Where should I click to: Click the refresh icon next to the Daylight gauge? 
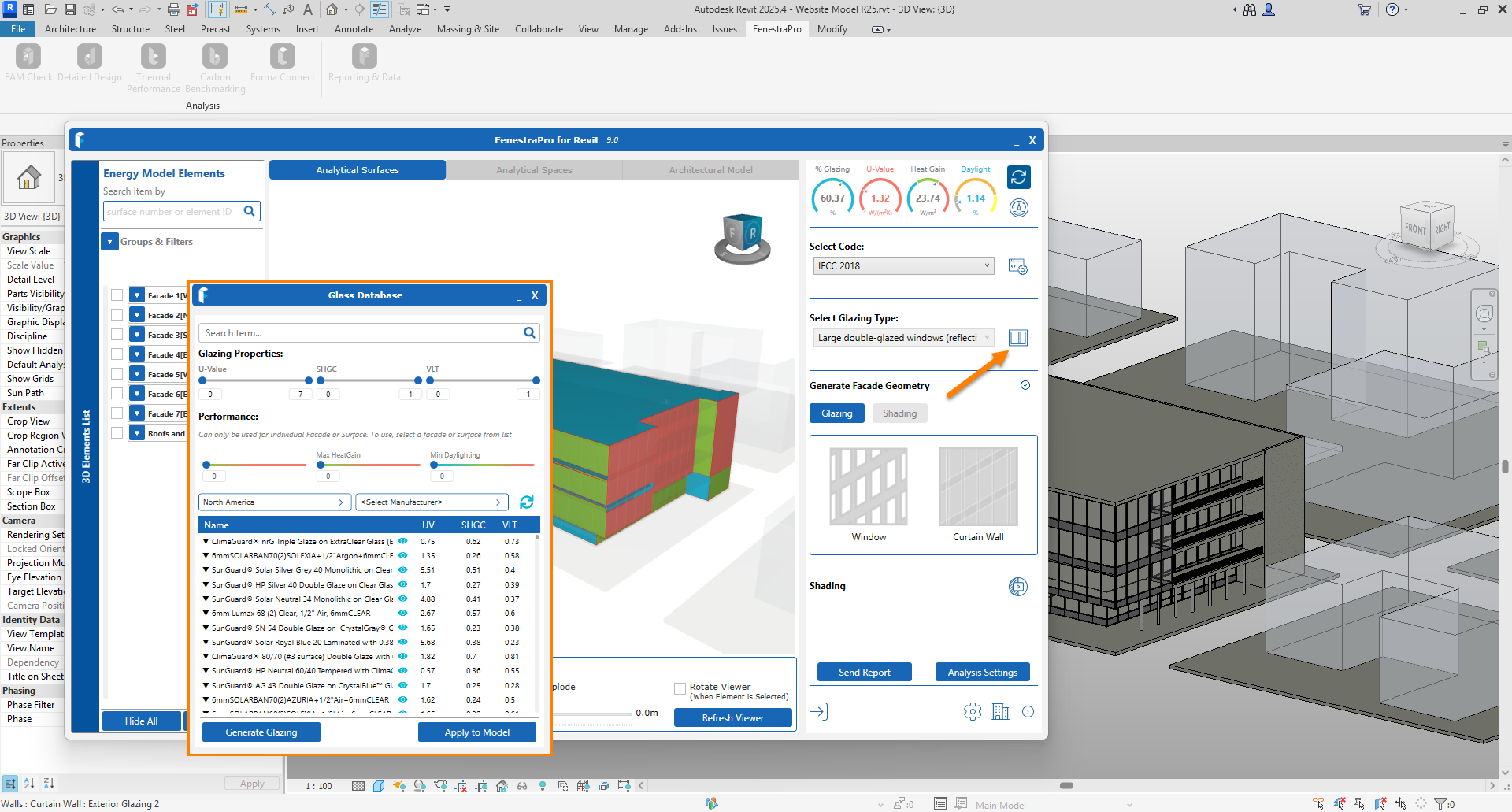click(1018, 177)
